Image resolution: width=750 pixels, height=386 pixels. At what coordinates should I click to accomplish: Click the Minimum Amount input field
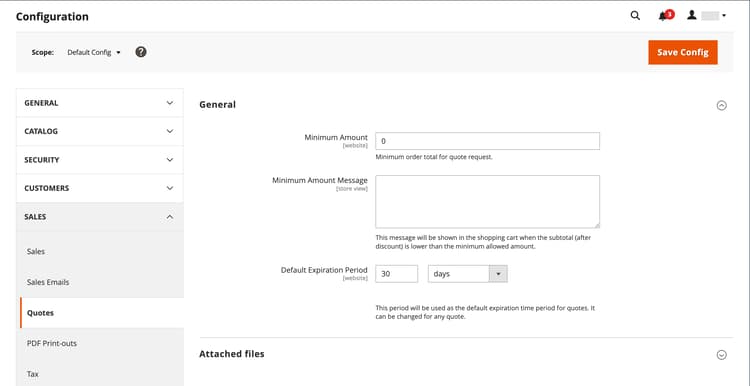(x=487, y=141)
